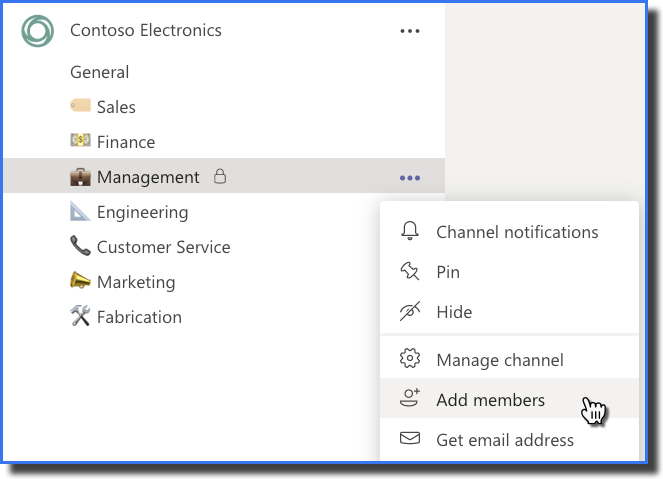Click the Contoso Electronics team name

[x=146, y=30]
